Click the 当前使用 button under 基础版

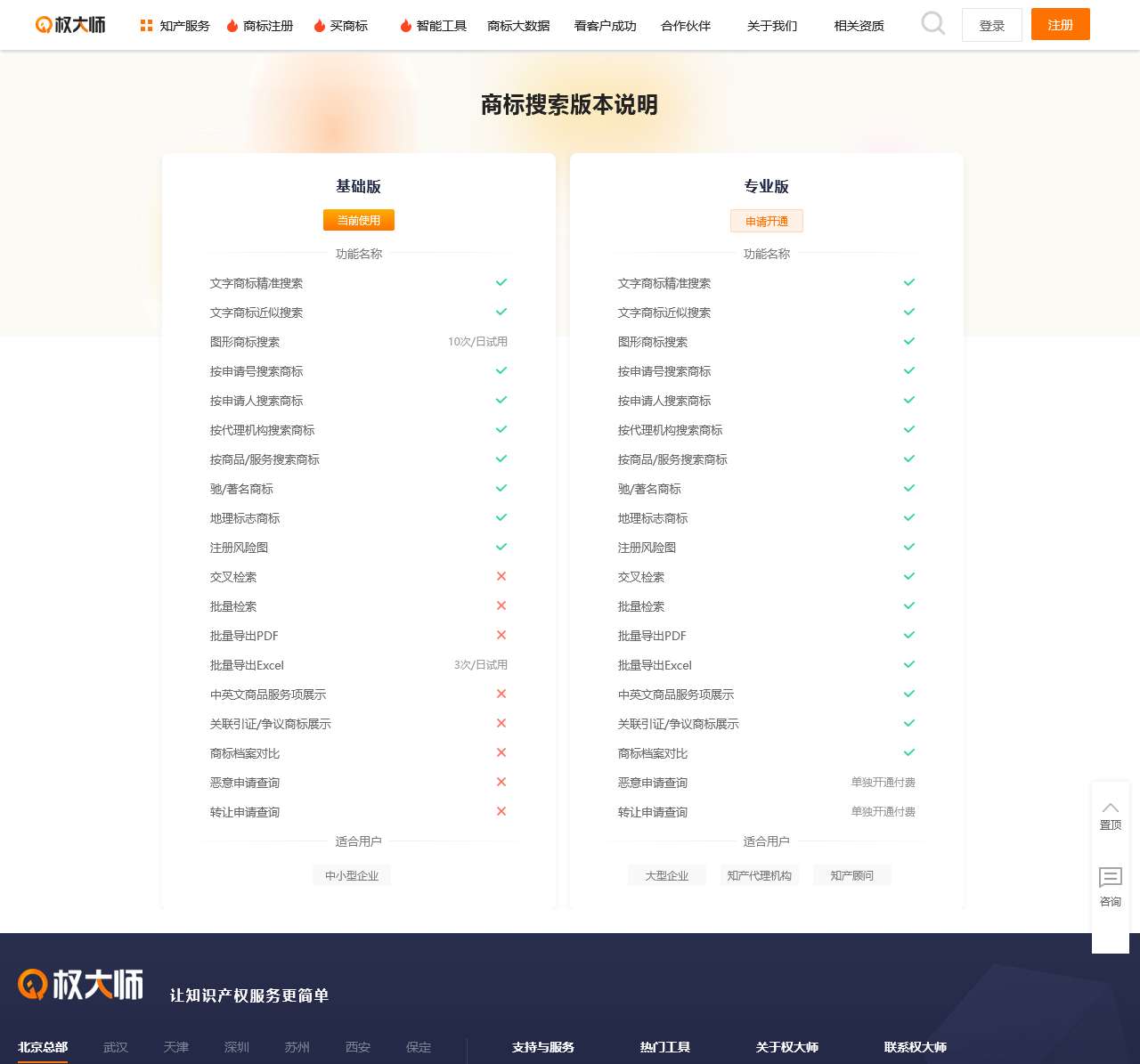[x=358, y=220]
